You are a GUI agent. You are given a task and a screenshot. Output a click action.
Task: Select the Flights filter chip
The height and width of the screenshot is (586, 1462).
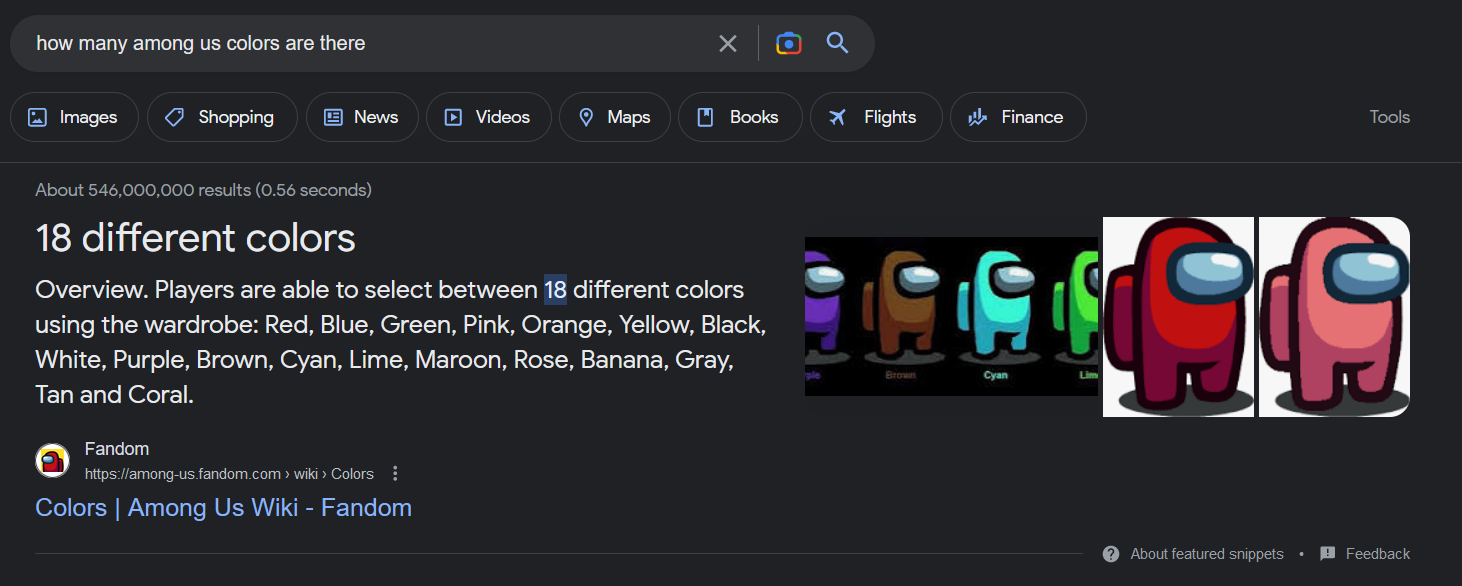pos(876,117)
